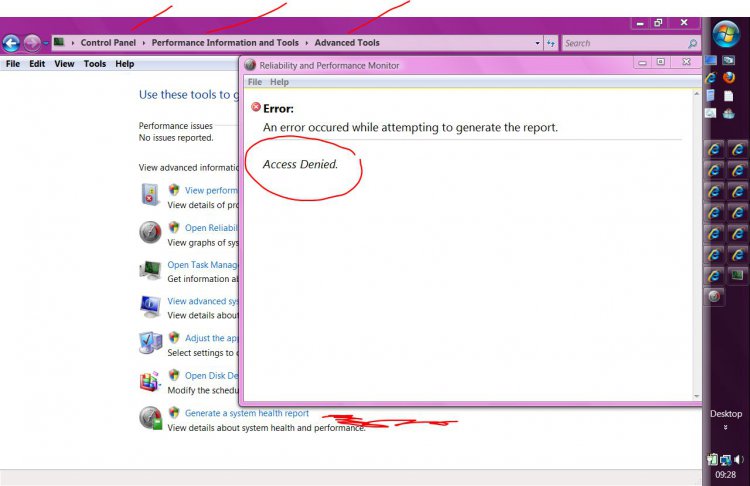Click the address bar location icon

click(59, 42)
